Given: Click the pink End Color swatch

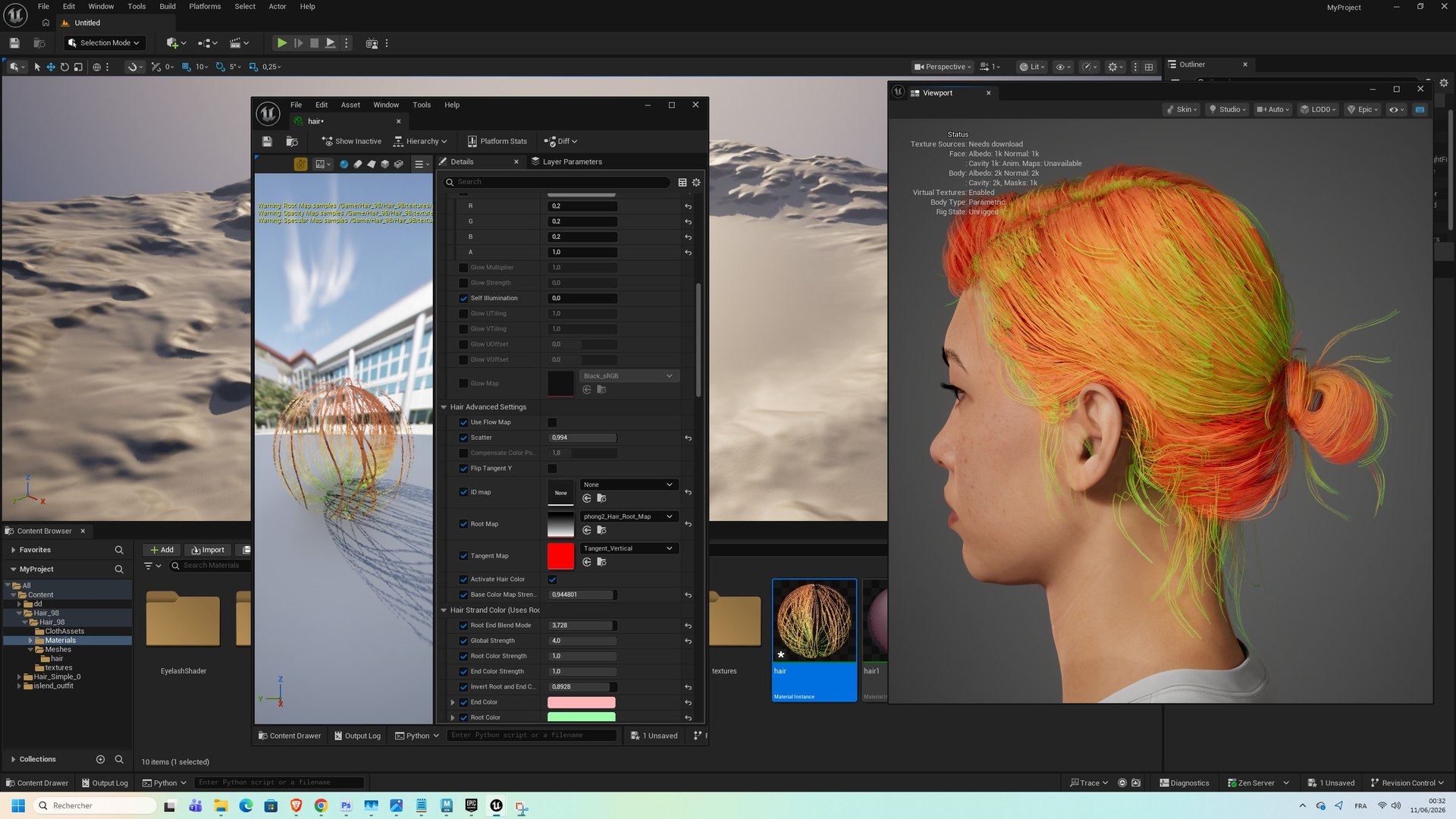Looking at the screenshot, I should point(582,702).
